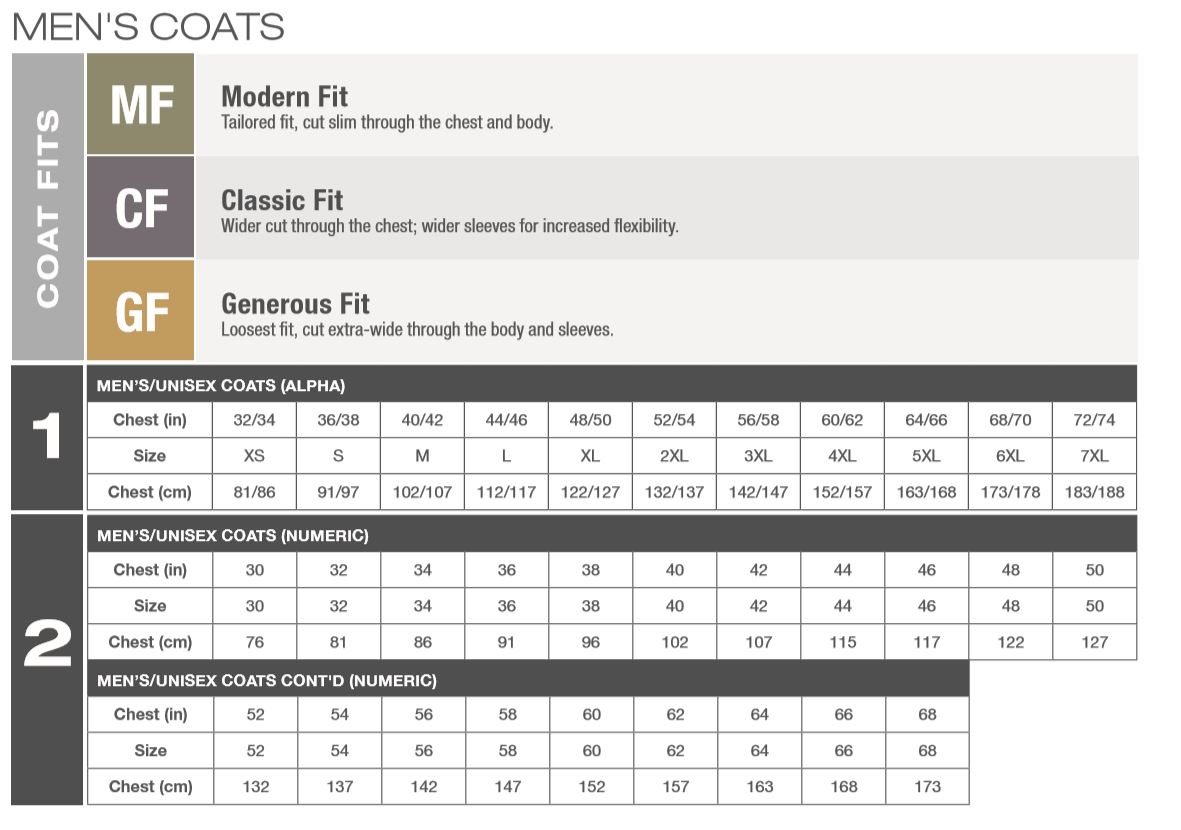Select the Modern Fit heading

(284, 97)
